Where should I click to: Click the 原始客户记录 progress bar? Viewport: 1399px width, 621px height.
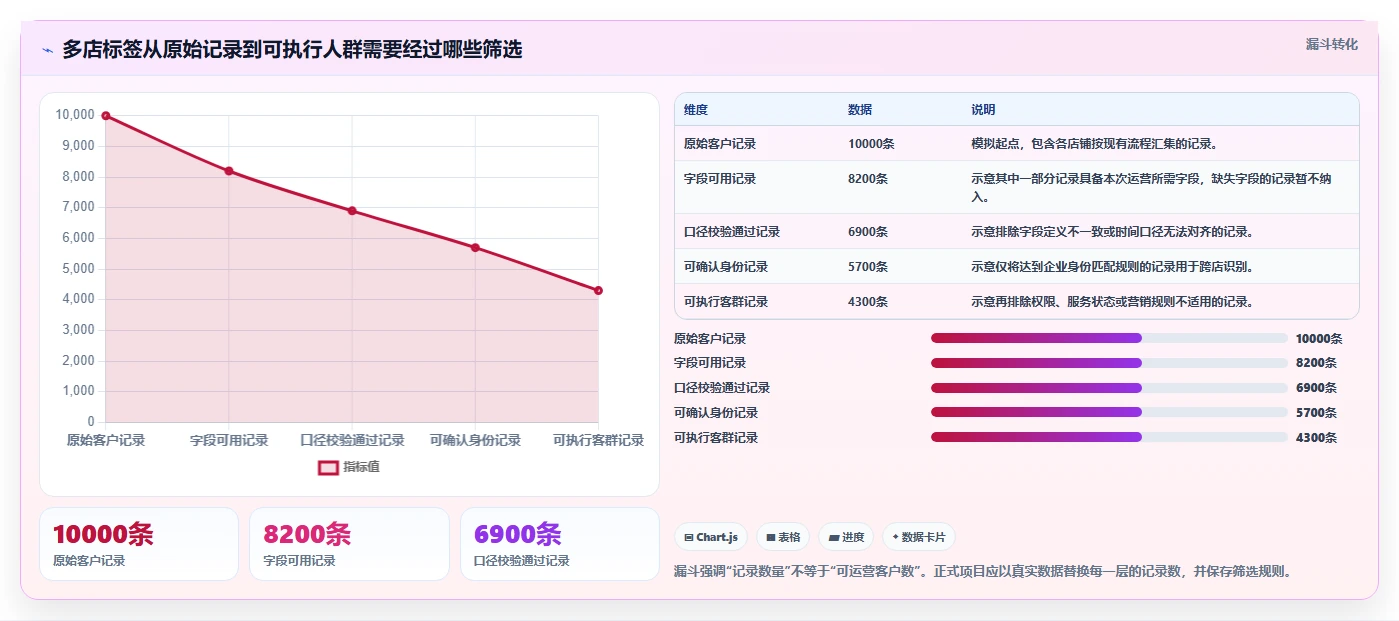pyautogui.click(x=1109, y=339)
